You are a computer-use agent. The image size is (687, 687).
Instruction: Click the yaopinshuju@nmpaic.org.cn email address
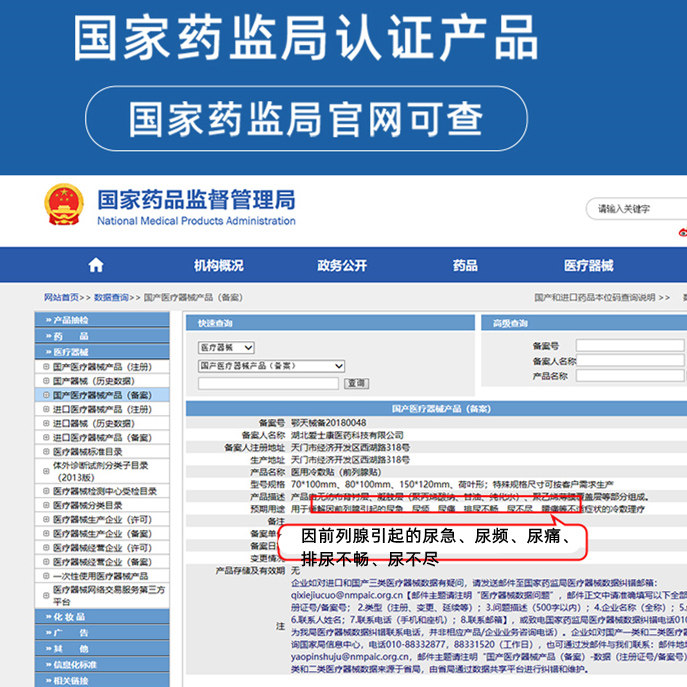[x=351, y=656]
